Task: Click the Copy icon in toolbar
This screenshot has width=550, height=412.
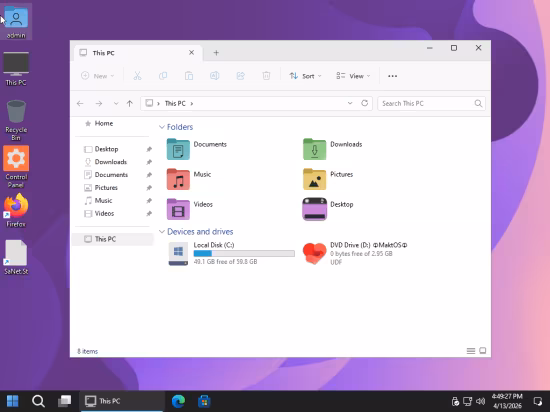Action: (x=163, y=76)
